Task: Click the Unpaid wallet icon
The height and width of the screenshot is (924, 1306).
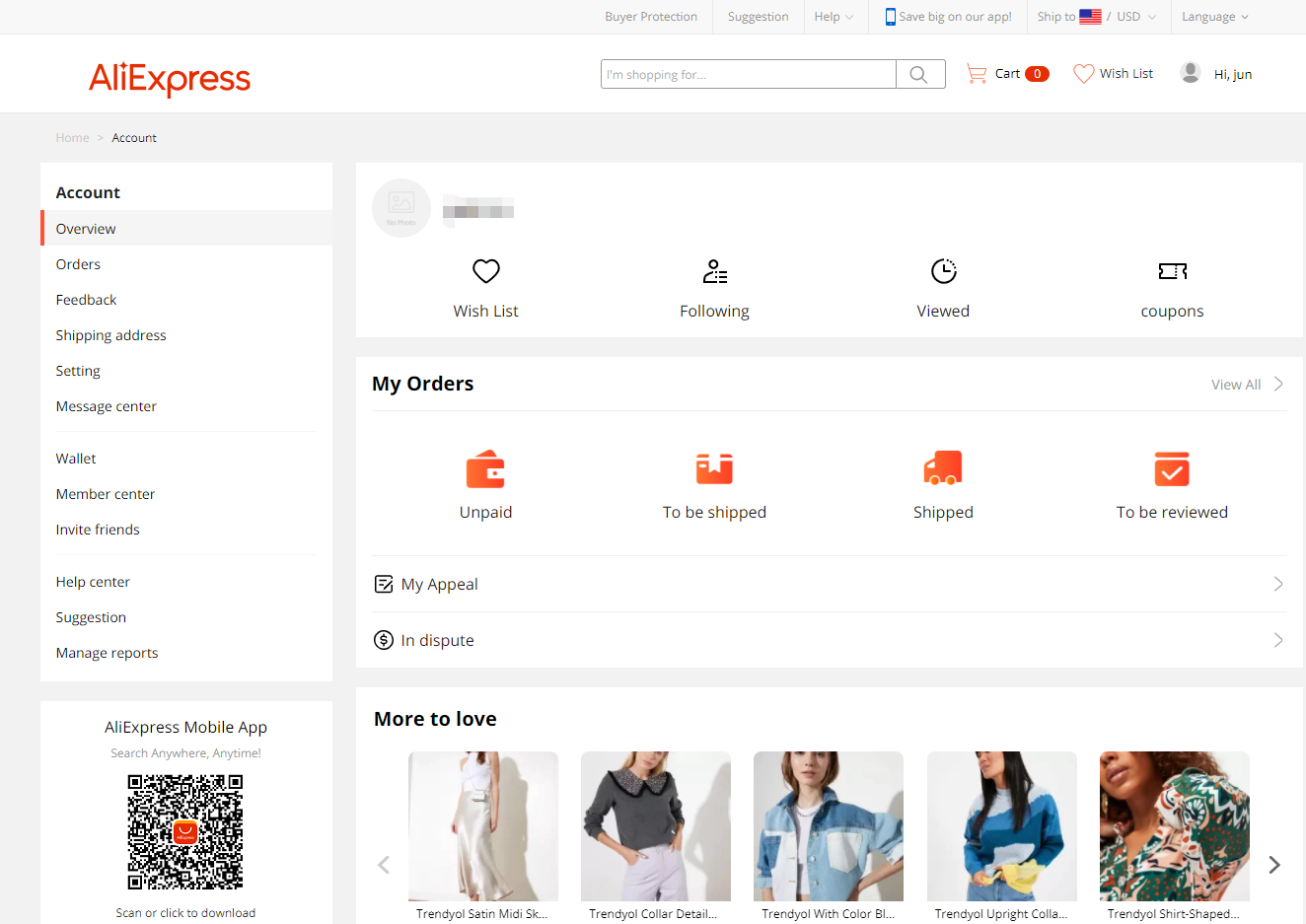Action: [485, 468]
